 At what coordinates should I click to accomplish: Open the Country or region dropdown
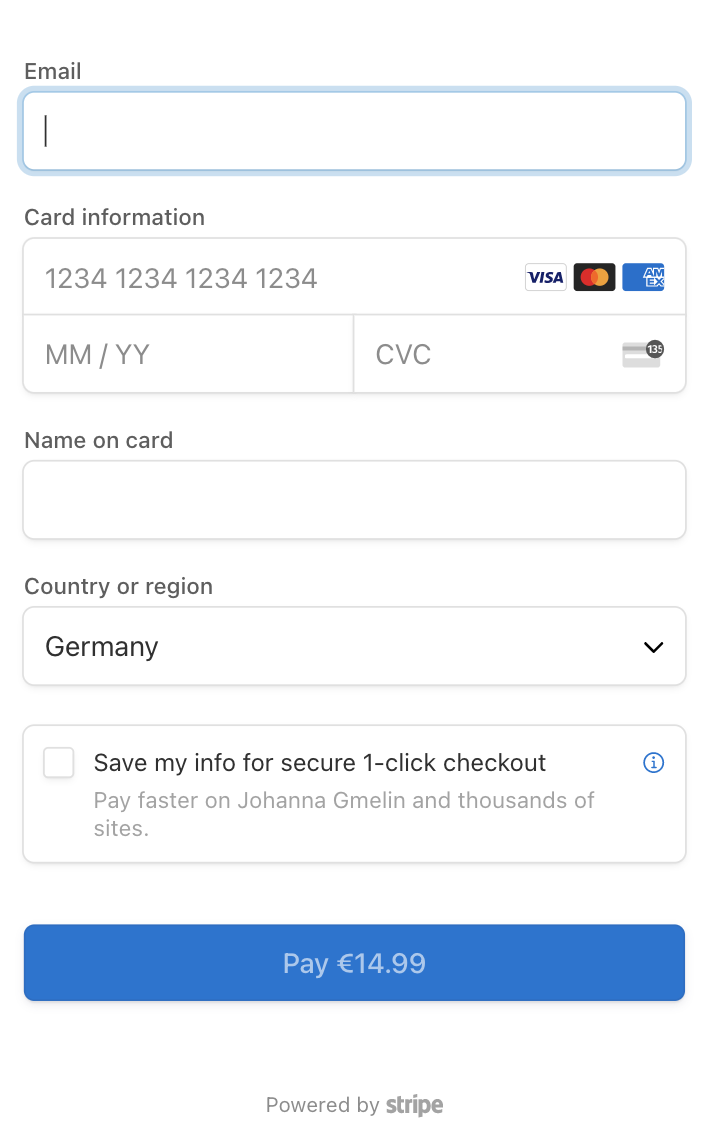[354, 646]
